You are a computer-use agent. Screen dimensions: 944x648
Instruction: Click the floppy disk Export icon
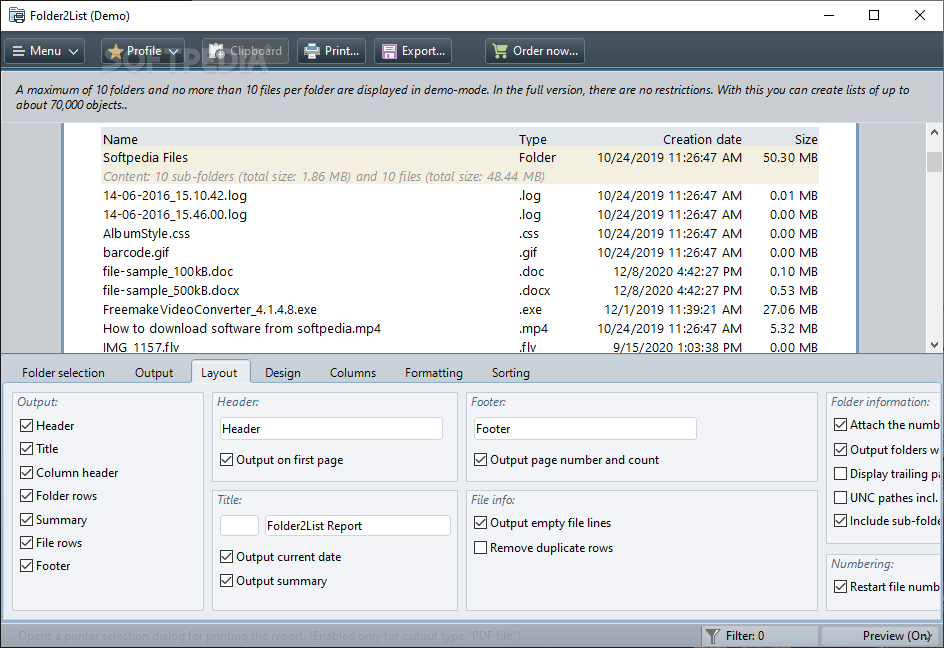coord(390,51)
